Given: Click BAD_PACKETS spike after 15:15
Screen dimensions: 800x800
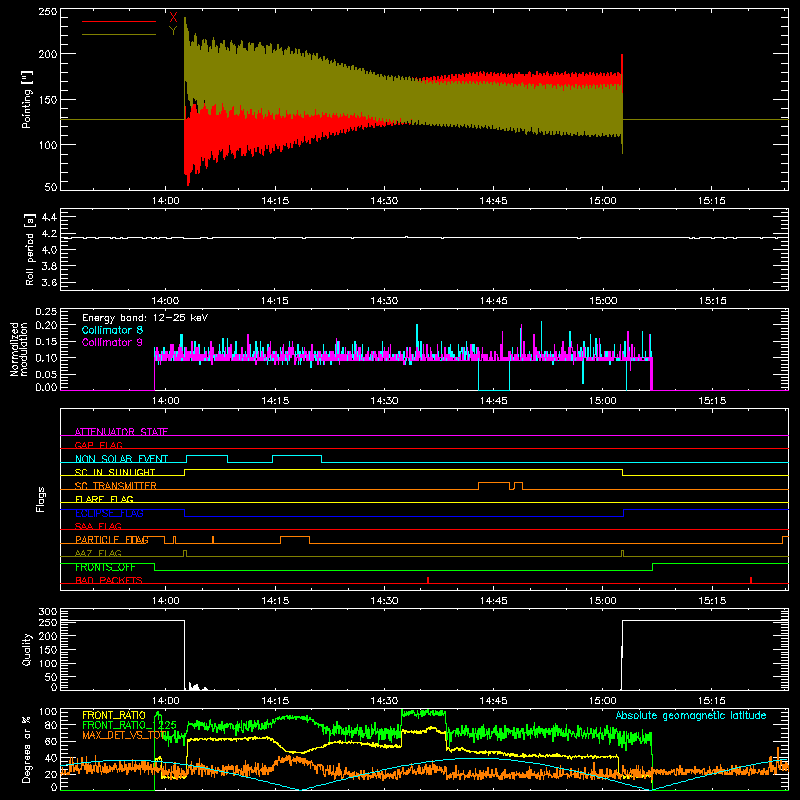Looking at the screenshot, I should 751,580.
